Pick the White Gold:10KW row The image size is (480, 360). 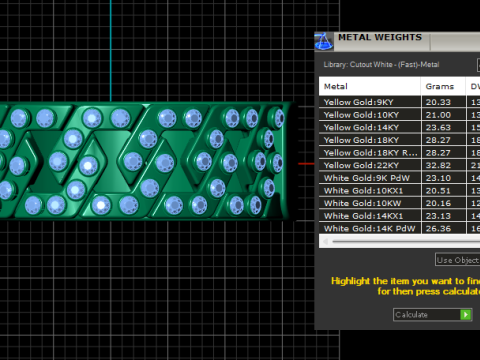(399, 203)
